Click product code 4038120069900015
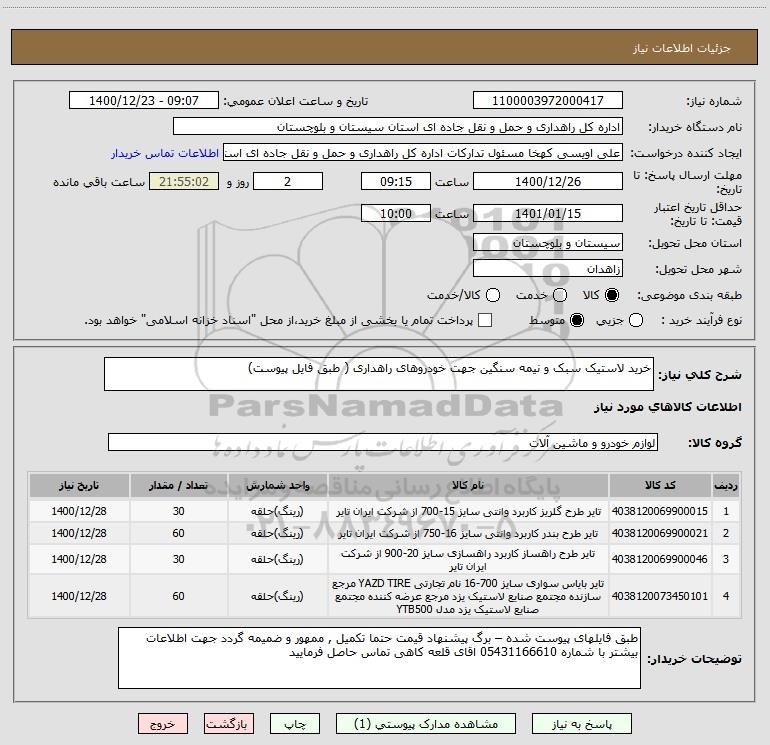 point(660,511)
